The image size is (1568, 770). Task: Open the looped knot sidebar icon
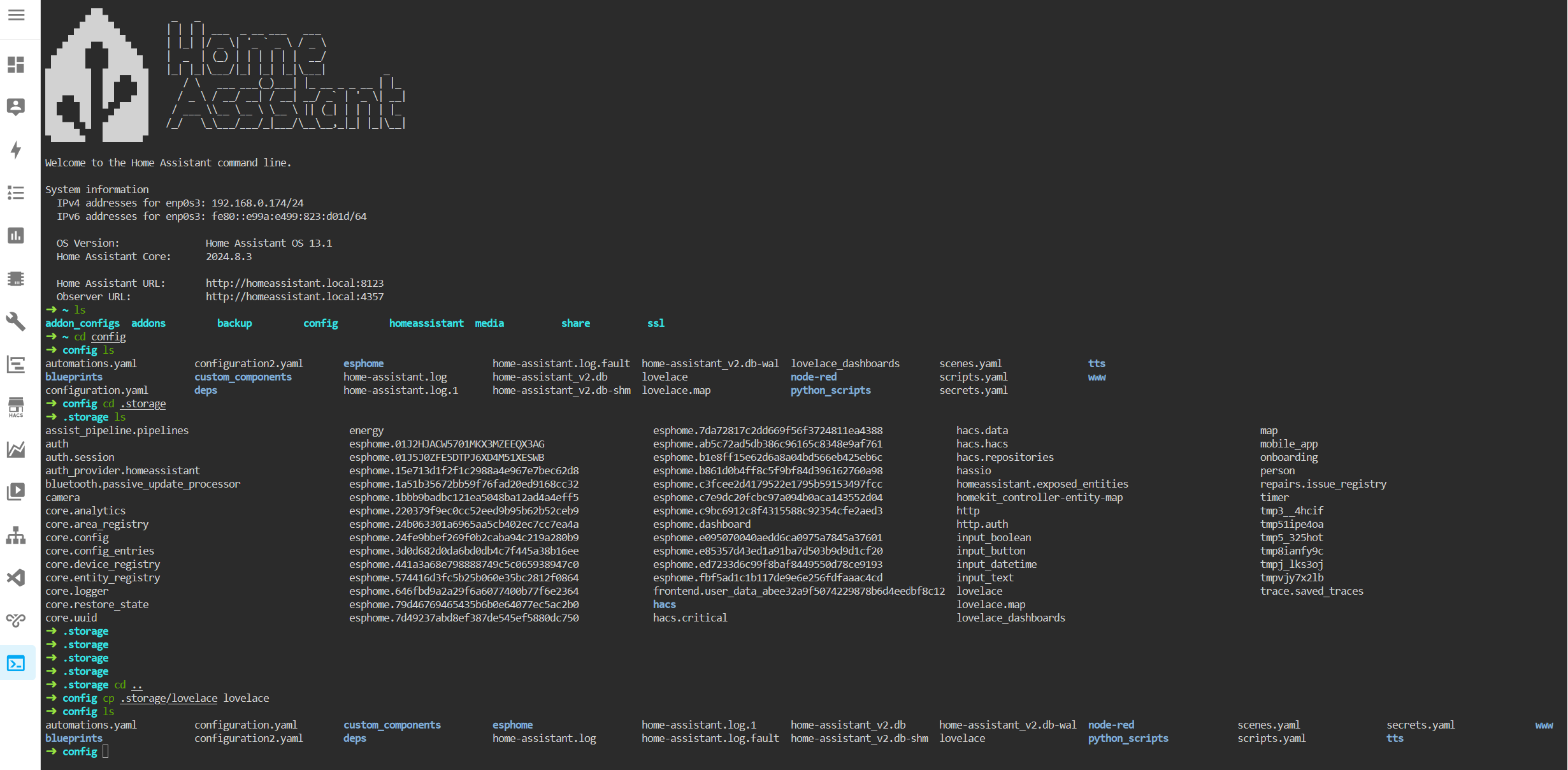[17, 620]
